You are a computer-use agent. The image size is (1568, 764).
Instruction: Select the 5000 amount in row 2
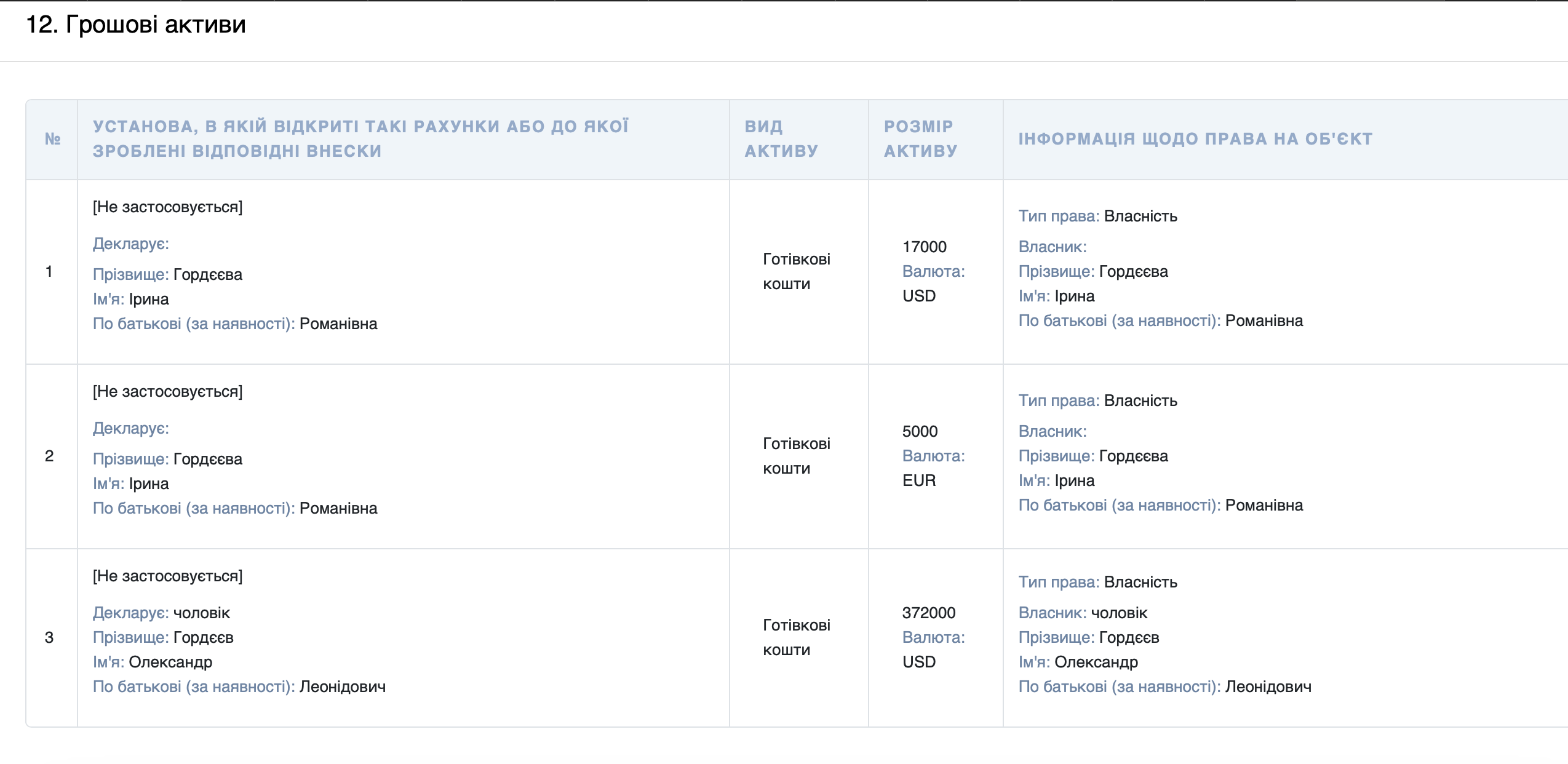(920, 432)
